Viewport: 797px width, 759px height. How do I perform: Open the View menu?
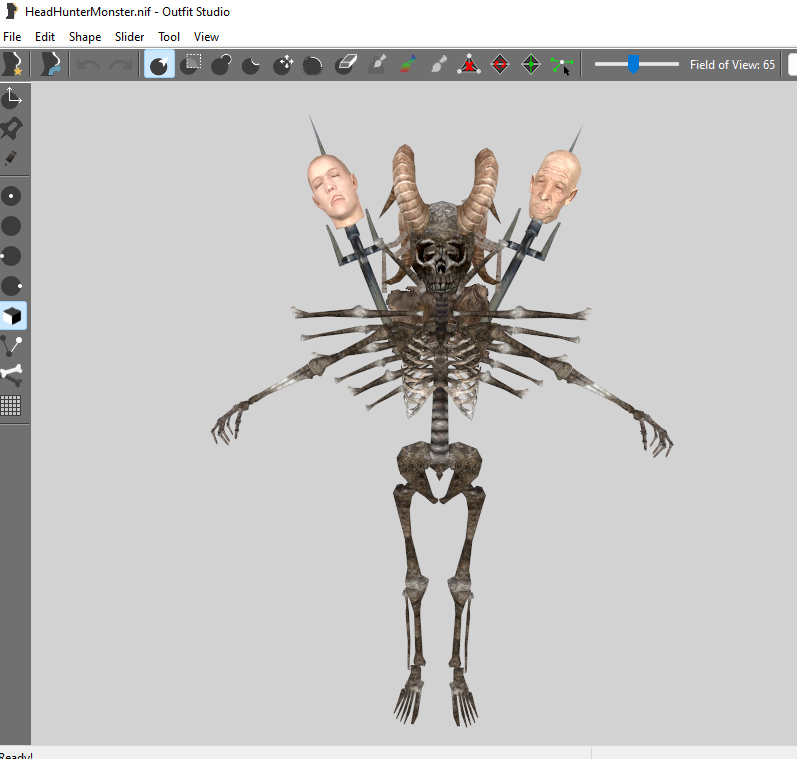[206, 37]
